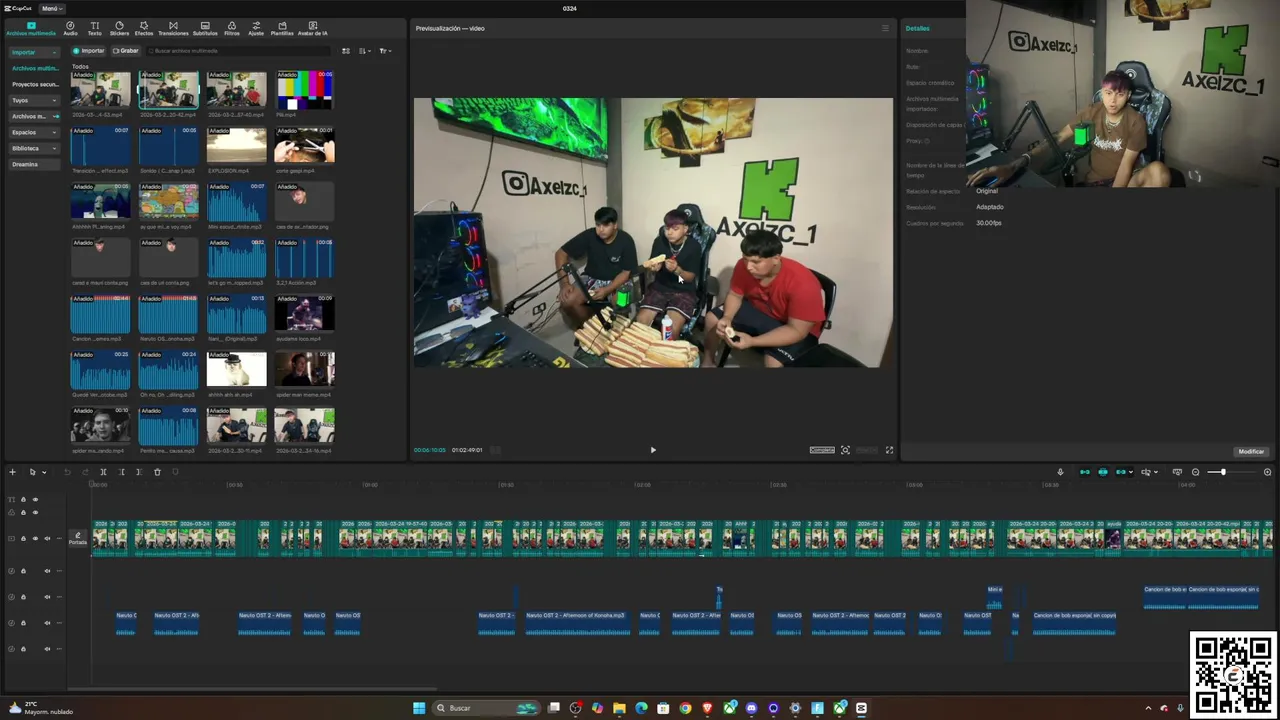Select the Pili.mp4 color bars thumbnail
This screenshot has width=1280, height=720.
(x=304, y=90)
